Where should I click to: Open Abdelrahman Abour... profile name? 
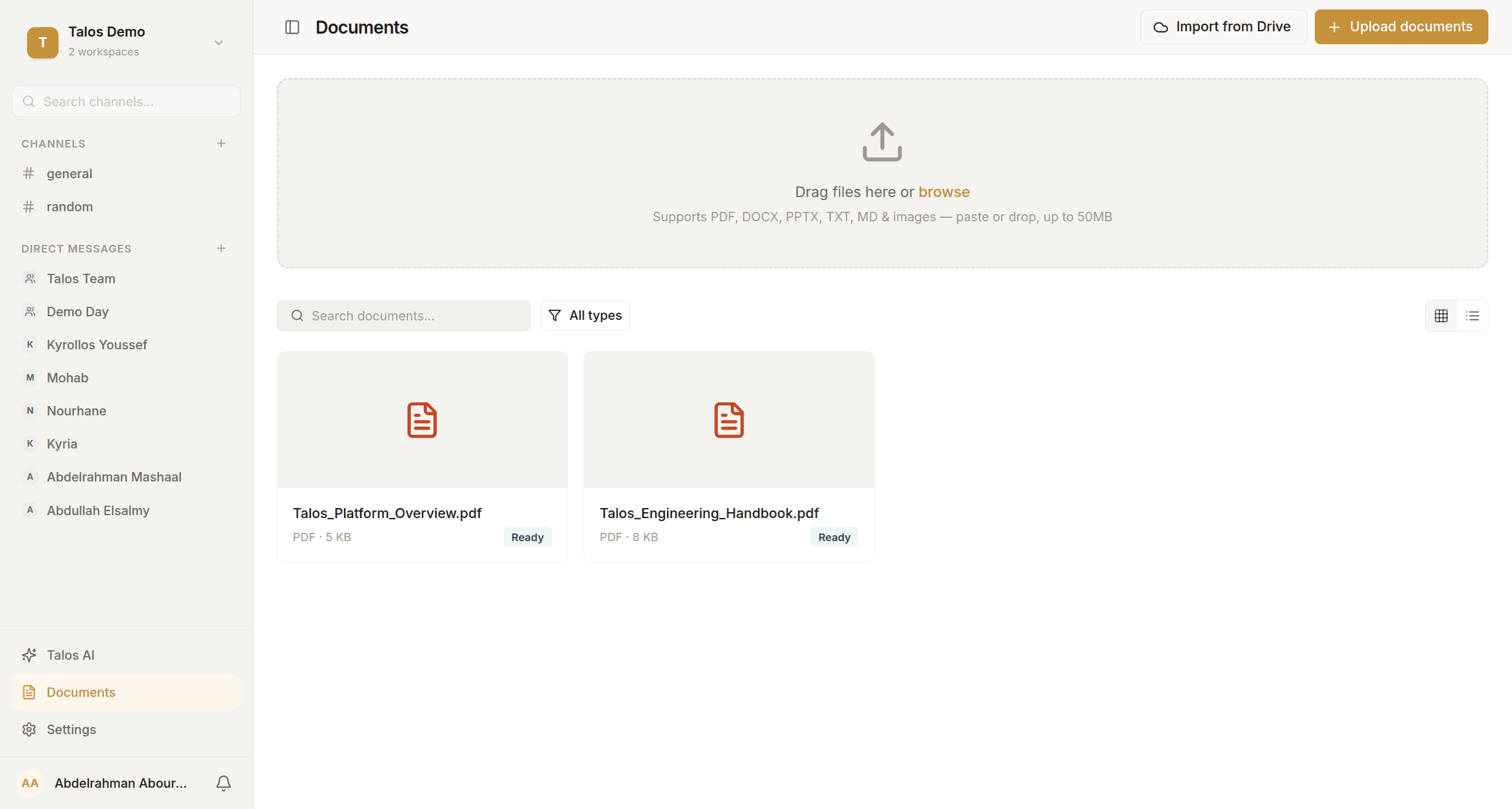click(x=120, y=783)
